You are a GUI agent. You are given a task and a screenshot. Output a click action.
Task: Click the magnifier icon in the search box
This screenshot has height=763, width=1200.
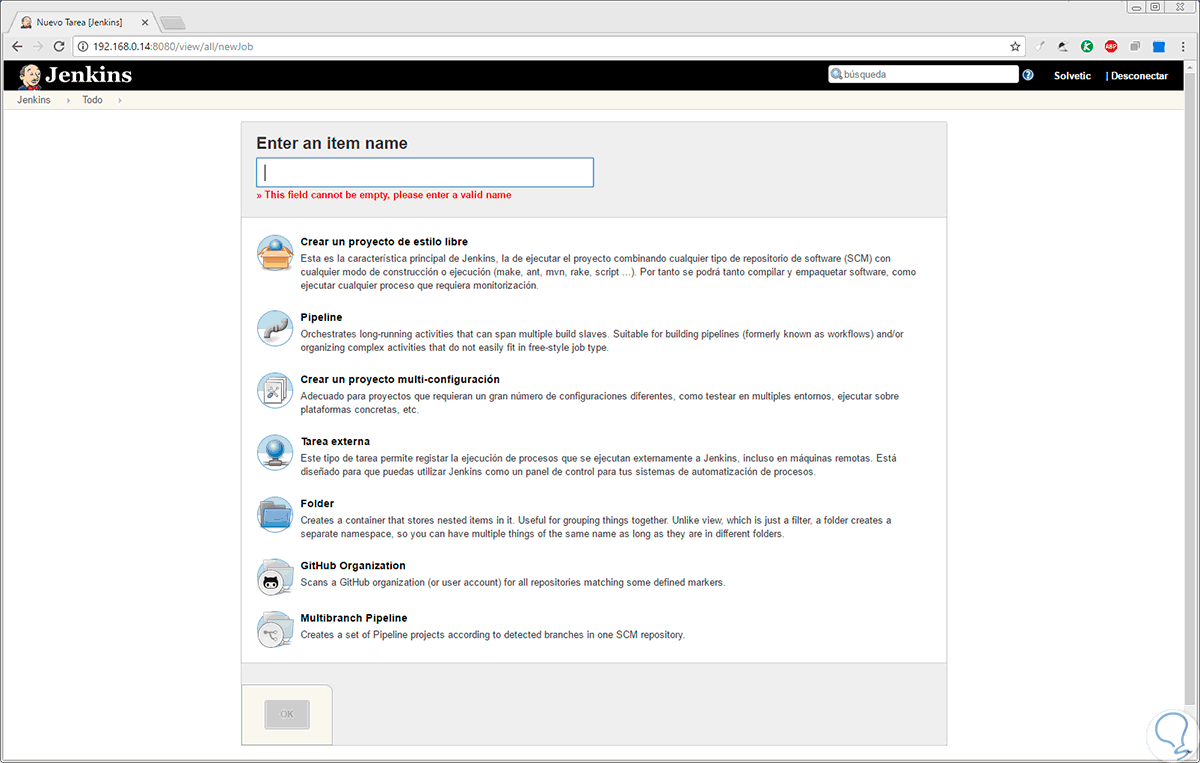tap(836, 74)
